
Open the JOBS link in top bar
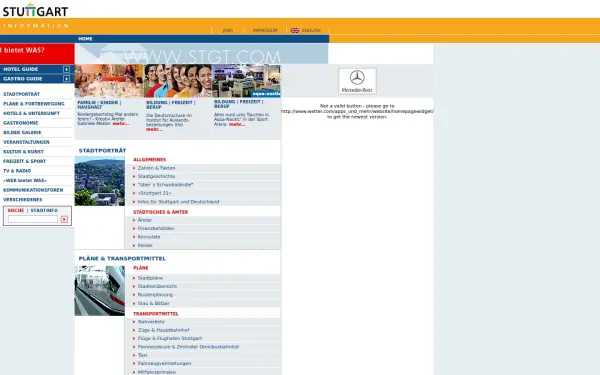227,30
